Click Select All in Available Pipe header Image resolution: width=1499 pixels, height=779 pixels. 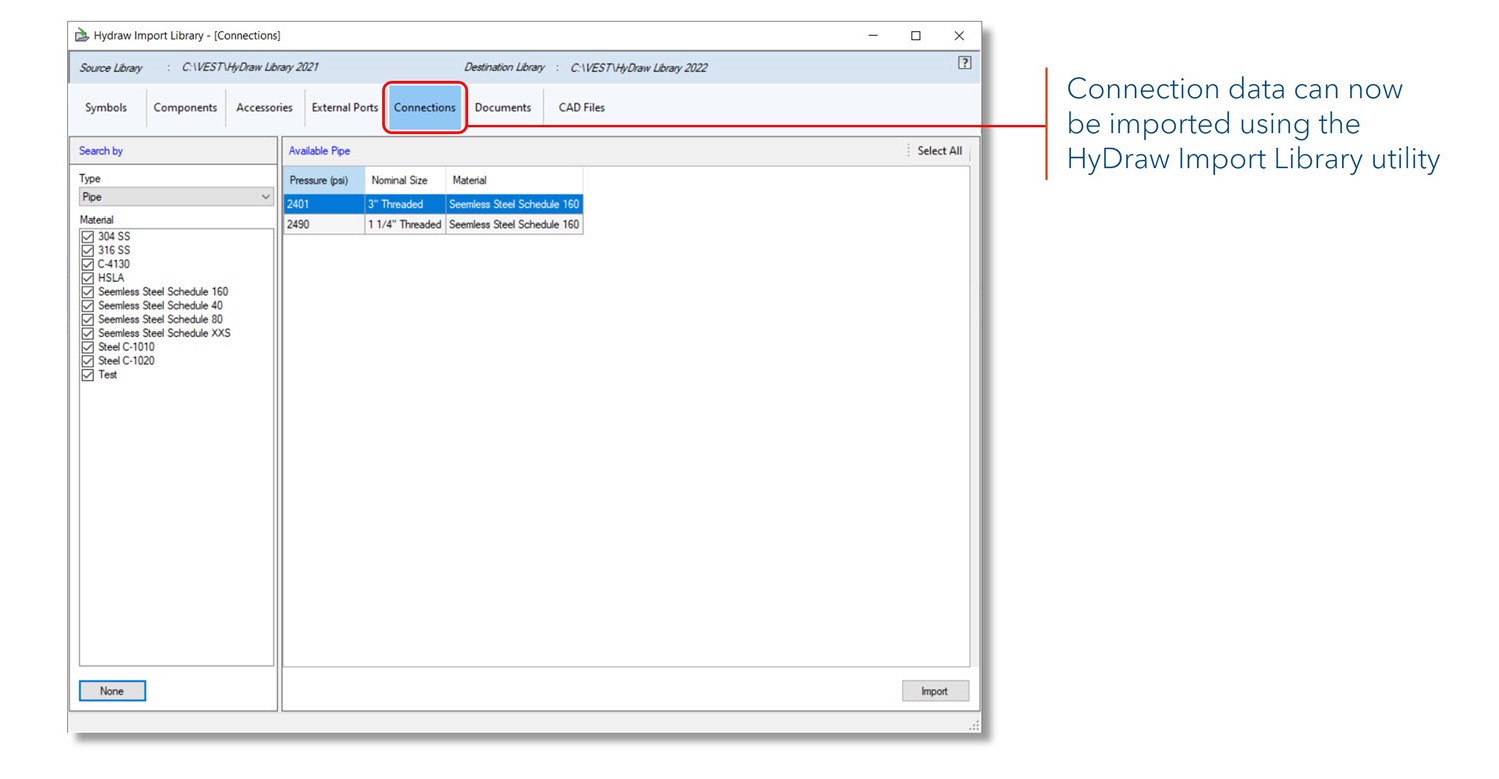[939, 151]
